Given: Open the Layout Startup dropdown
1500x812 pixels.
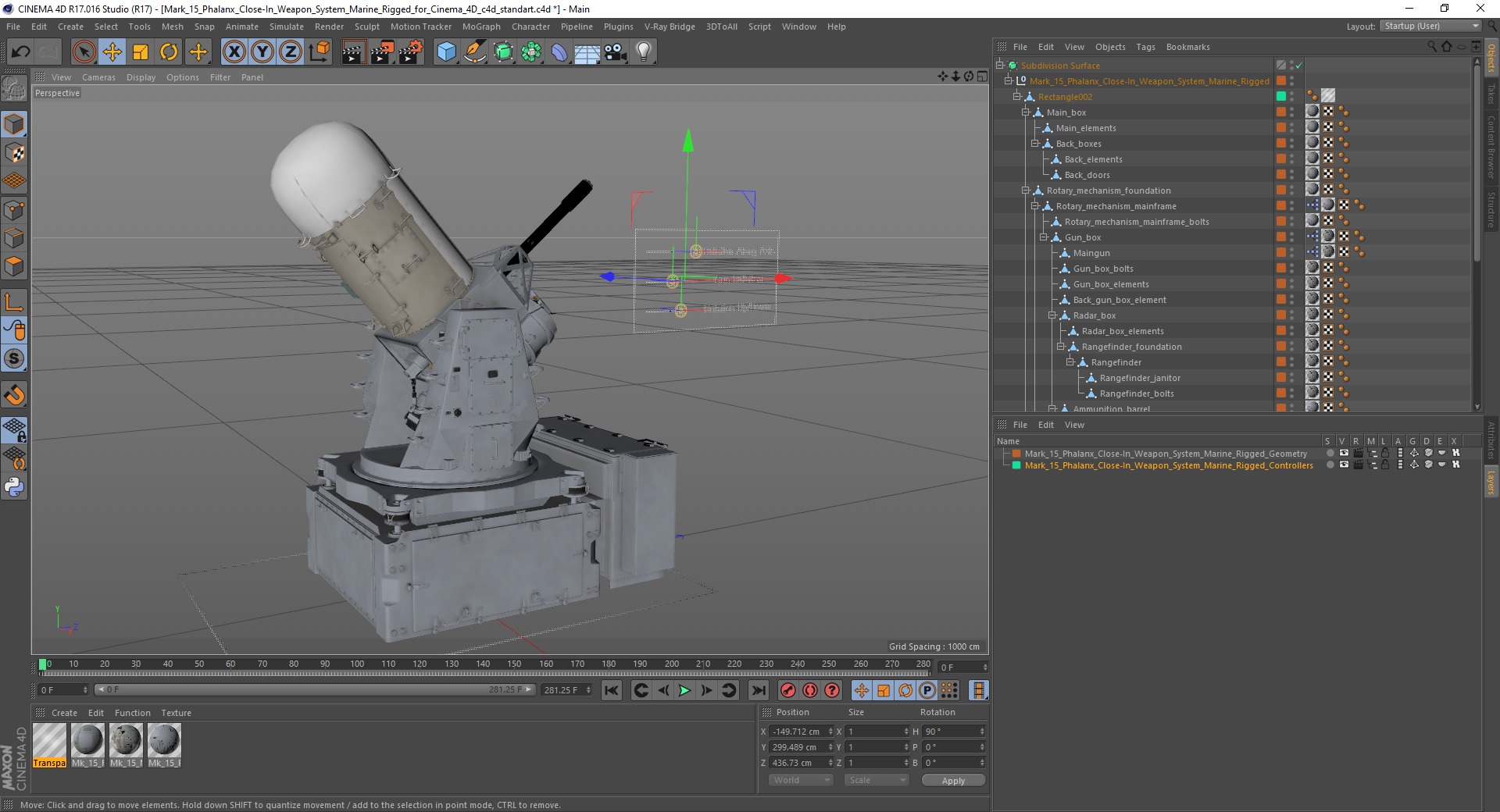Looking at the screenshot, I should [1430, 26].
